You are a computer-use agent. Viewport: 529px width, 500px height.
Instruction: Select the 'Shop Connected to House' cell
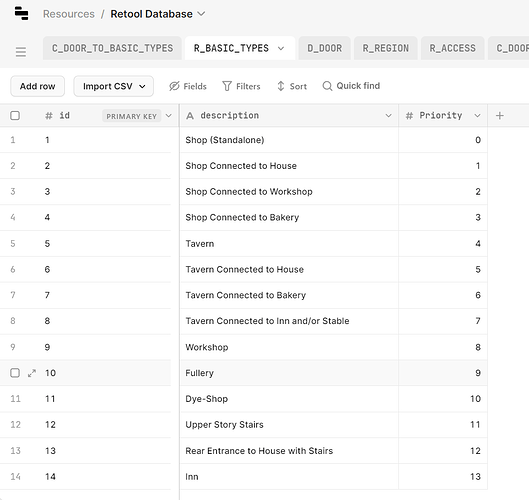289,166
